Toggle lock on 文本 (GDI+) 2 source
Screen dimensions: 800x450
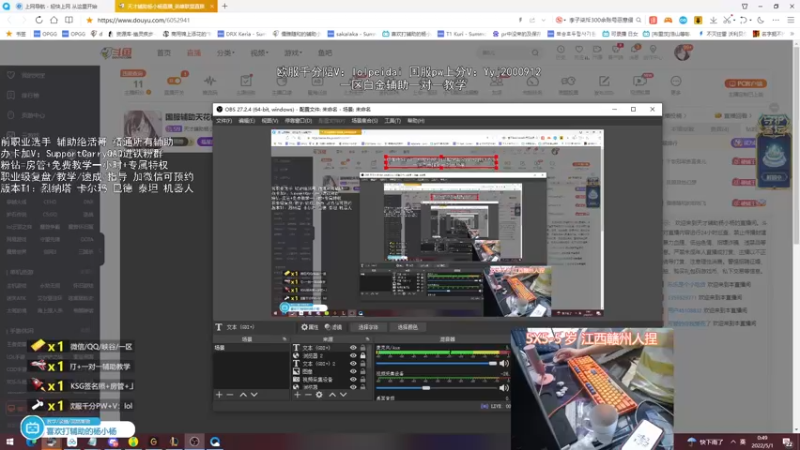[x=363, y=363]
